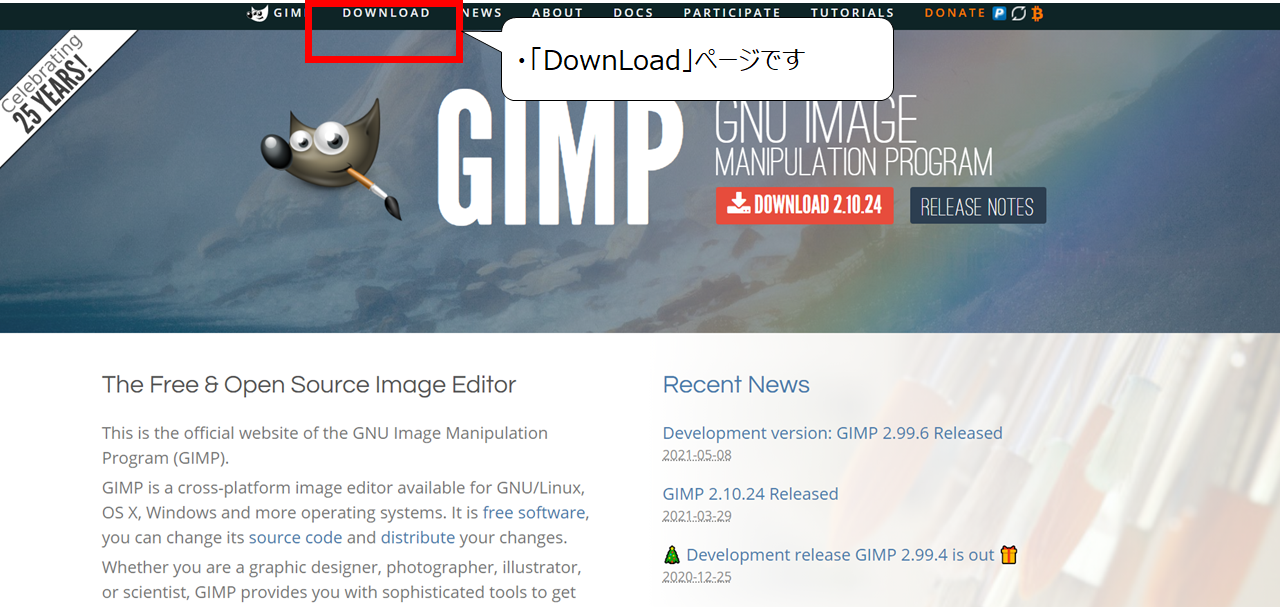Click the orange DONATE link
The width and height of the screenshot is (1280, 607).
(x=955, y=13)
